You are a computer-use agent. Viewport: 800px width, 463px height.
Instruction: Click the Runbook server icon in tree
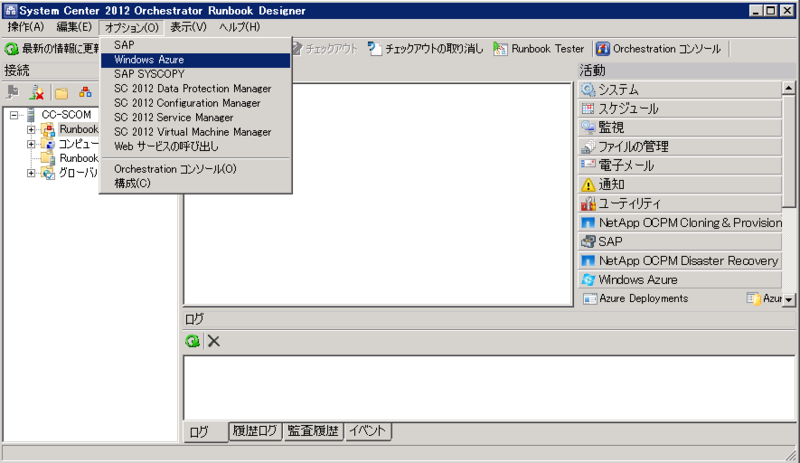tap(48, 159)
